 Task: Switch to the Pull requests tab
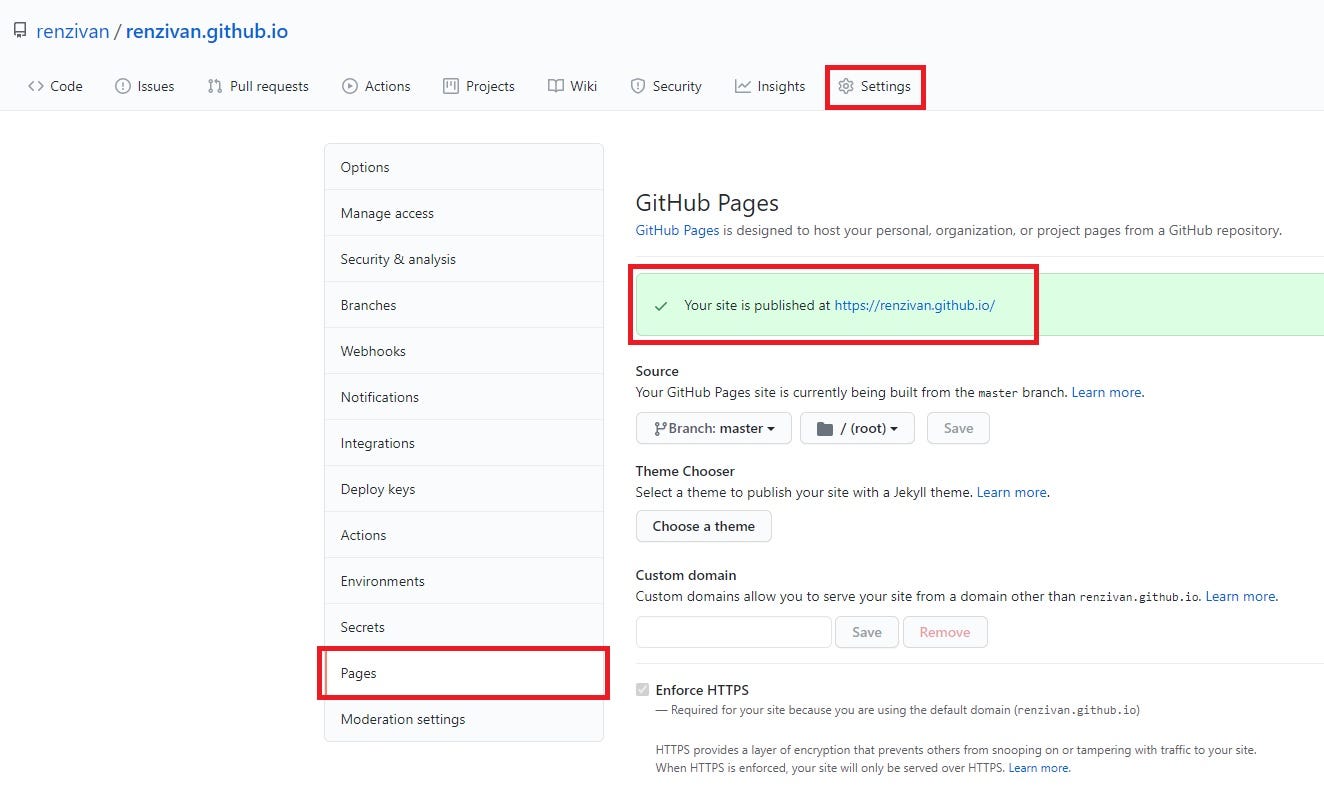coord(258,86)
